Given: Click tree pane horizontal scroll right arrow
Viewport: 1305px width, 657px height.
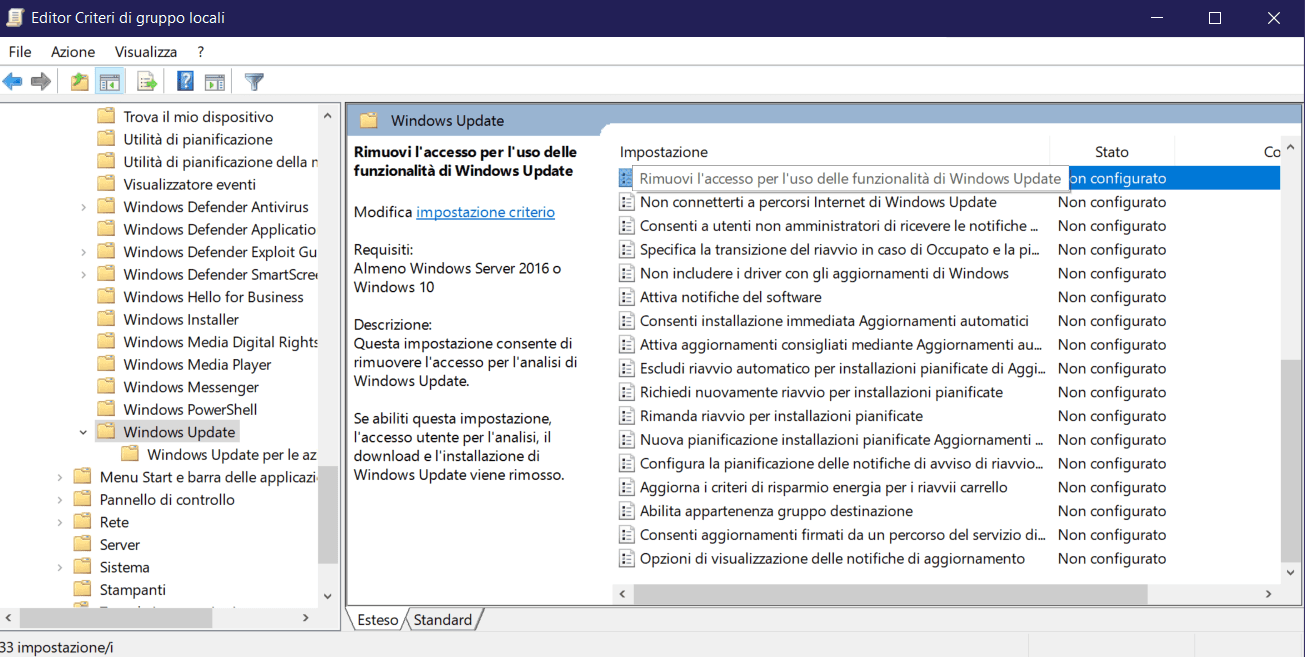Looking at the screenshot, I should 306,618.
